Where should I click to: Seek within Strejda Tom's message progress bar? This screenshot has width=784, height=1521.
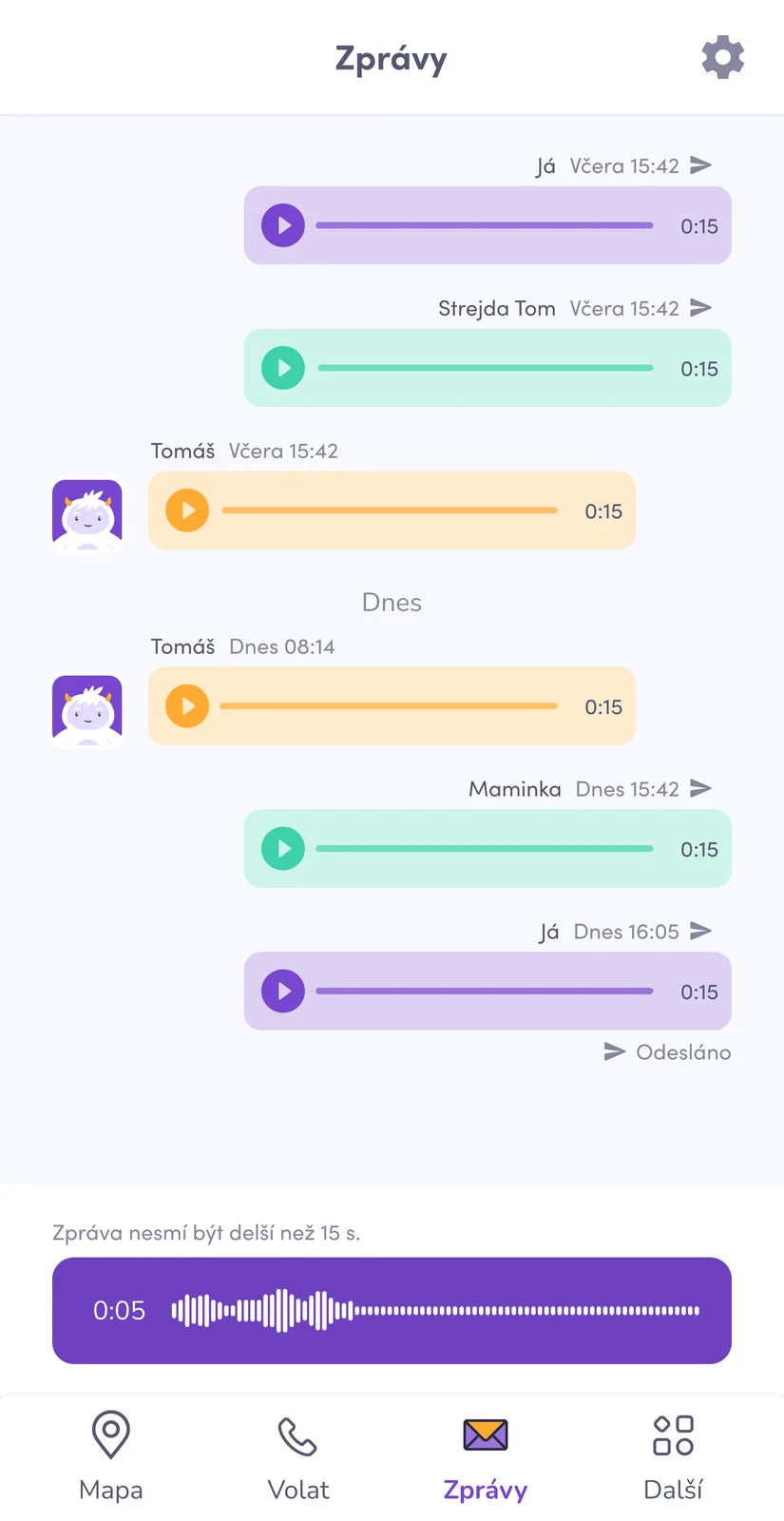(x=486, y=368)
